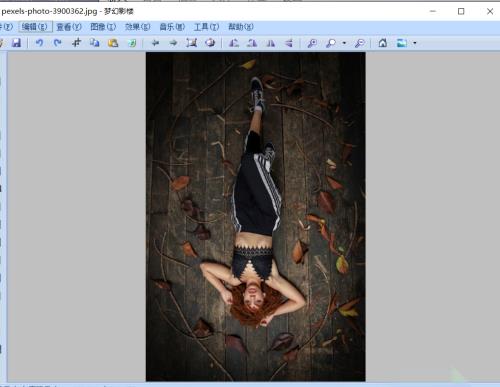This screenshot has height=387, width=500.
Task: Click the round globe-like toolbar icon
Action: [210, 43]
